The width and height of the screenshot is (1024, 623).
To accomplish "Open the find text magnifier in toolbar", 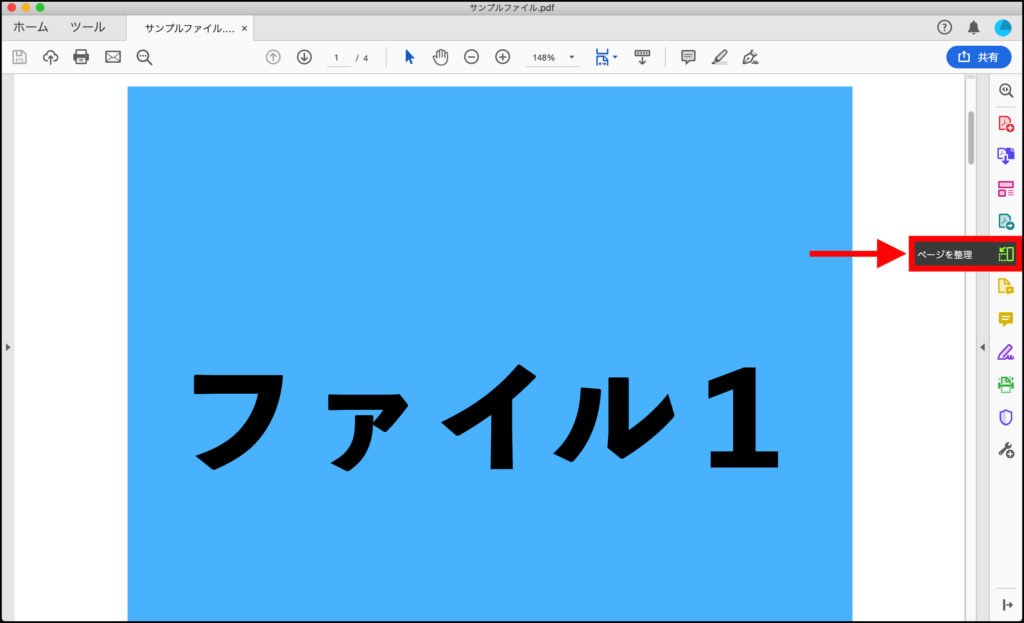I will (144, 57).
